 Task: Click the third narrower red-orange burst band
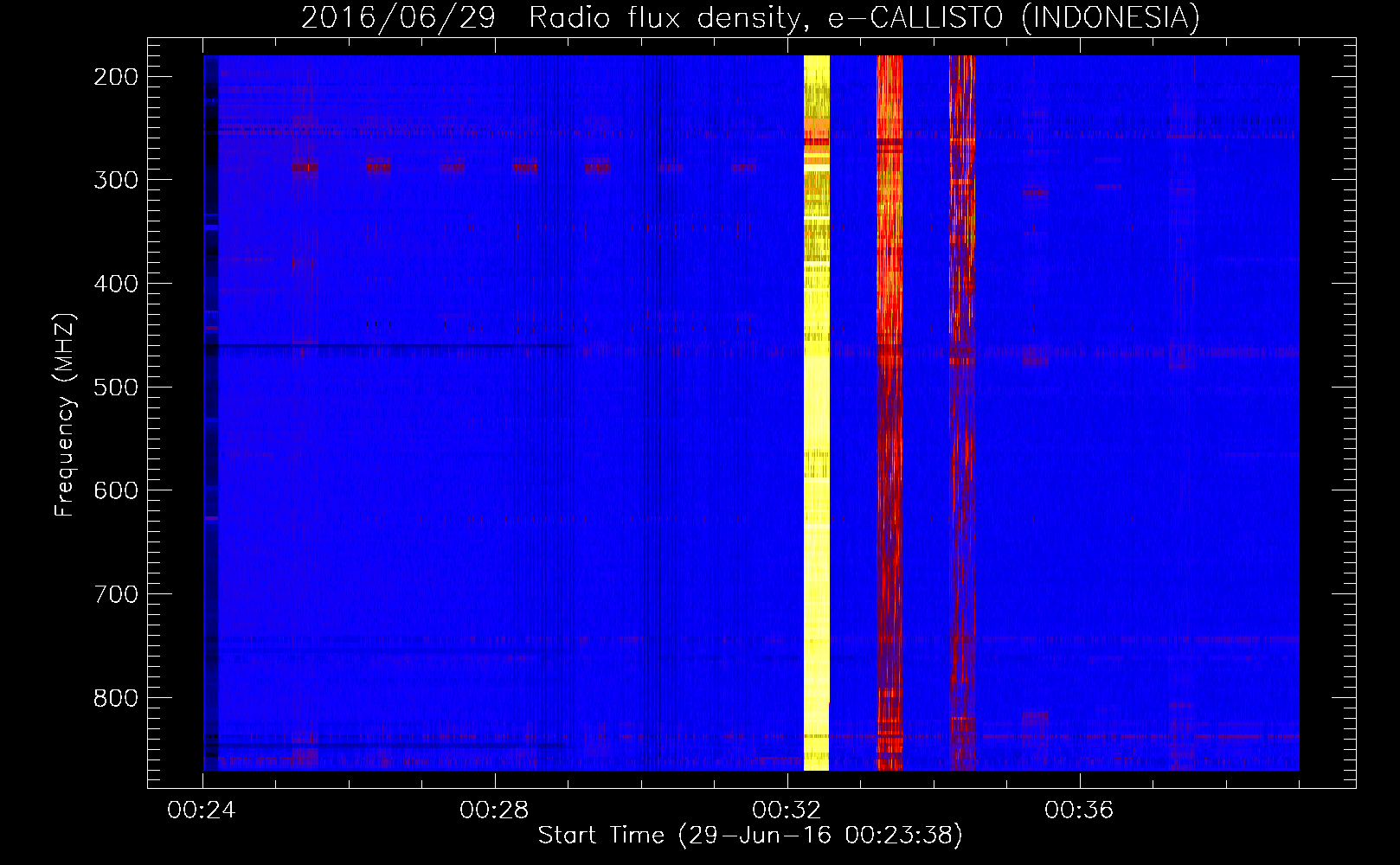pos(962,413)
